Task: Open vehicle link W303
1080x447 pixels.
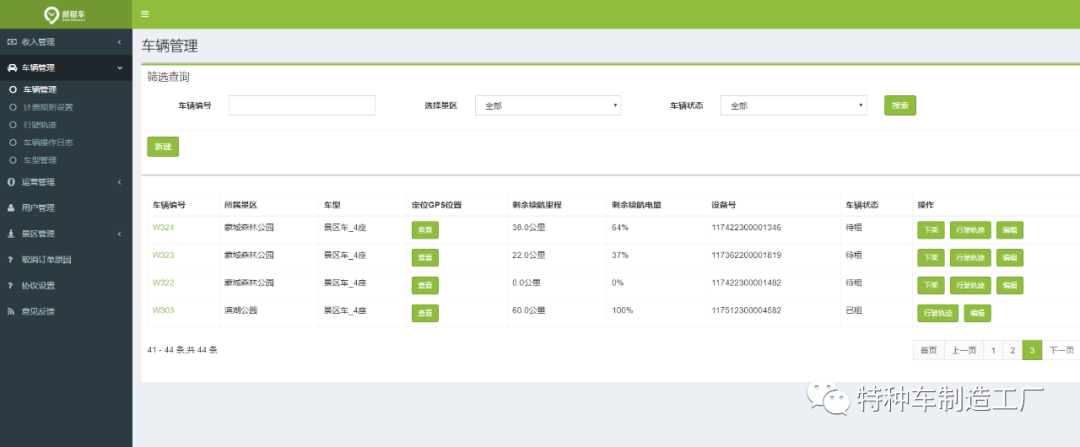Action: coord(163,310)
